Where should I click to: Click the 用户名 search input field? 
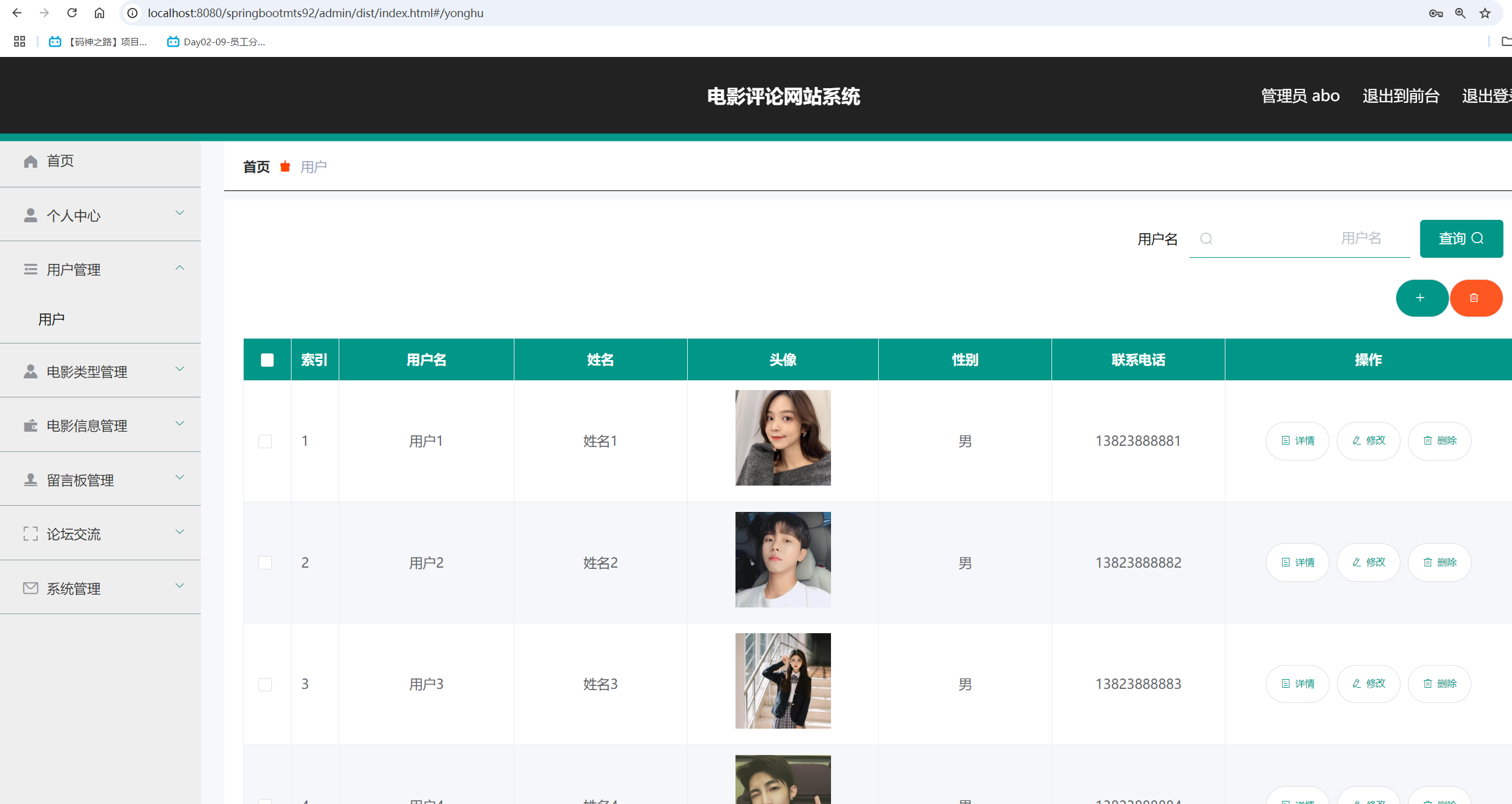pos(1298,238)
